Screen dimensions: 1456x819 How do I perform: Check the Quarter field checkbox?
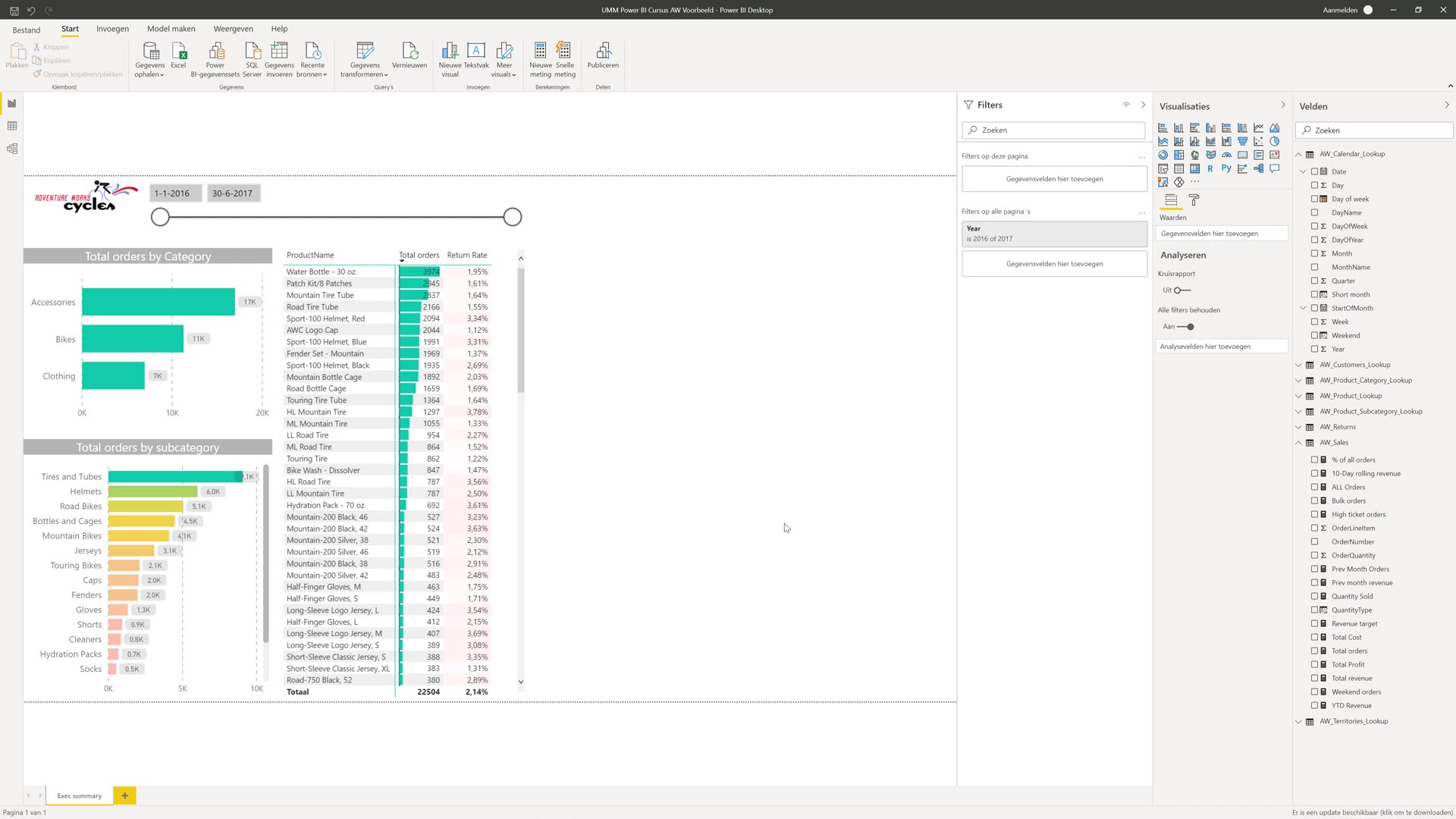click(1315, 281)
